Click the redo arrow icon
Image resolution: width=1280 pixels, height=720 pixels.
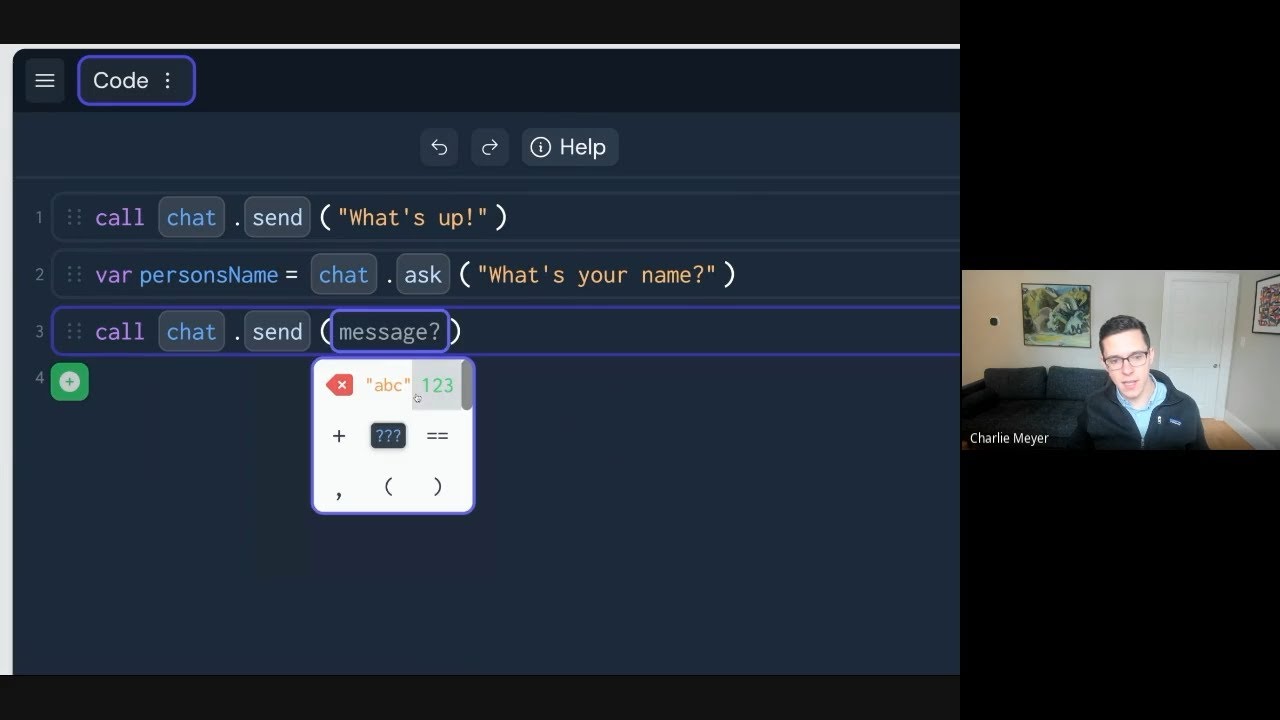(x=489, y=147)
